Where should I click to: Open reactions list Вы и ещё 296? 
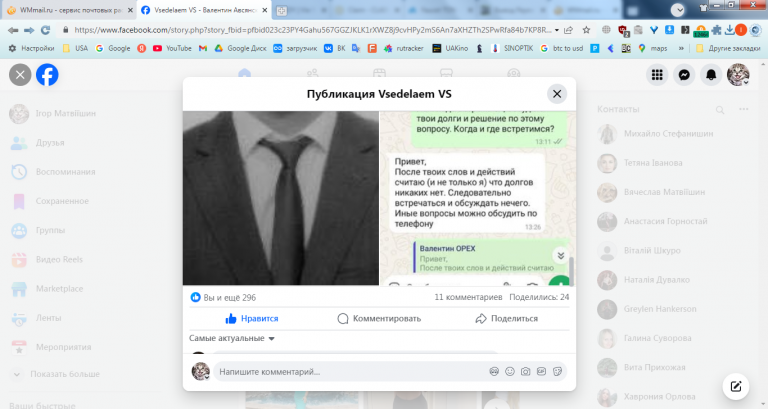pyautogui.click(x=223, y=297)
